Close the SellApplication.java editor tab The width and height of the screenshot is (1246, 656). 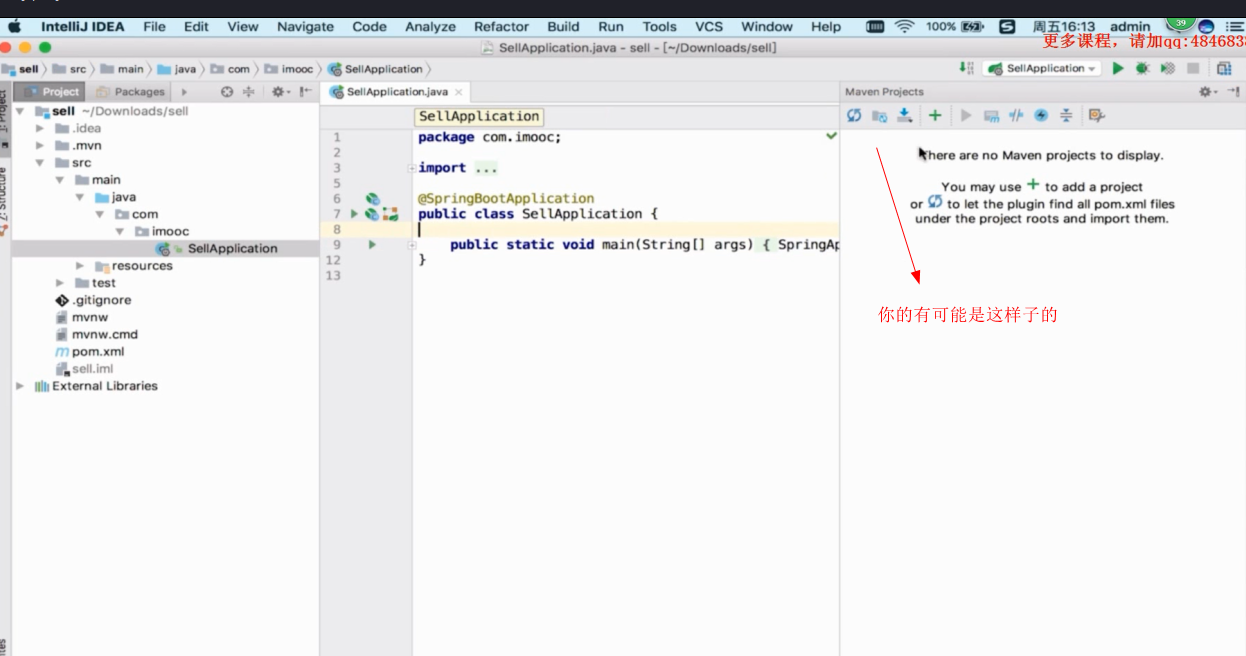(x=458, y=92)
